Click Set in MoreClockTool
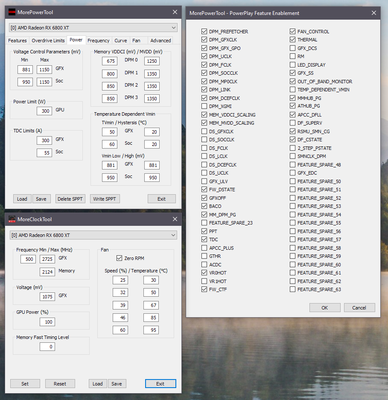Screen dimensions: 388x400 pyautogui.click(x=25, y=384)
